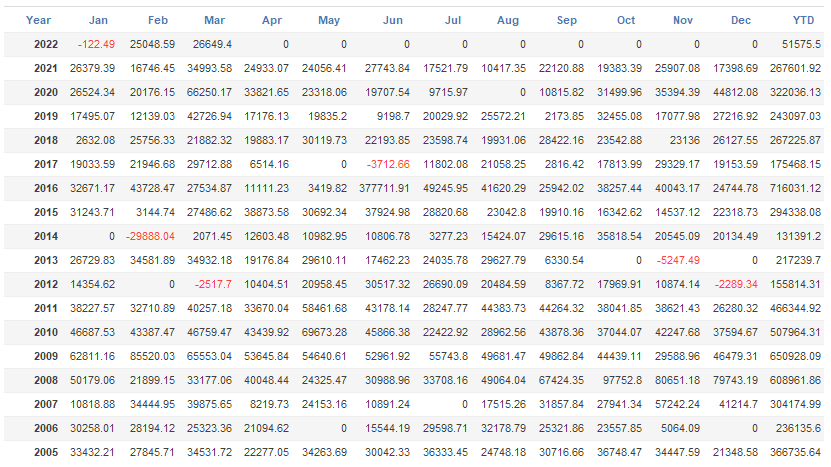Select the 2005 row label
Image resolution: width=831 pixels, height=467 pixels.
(x=45, y=452)
